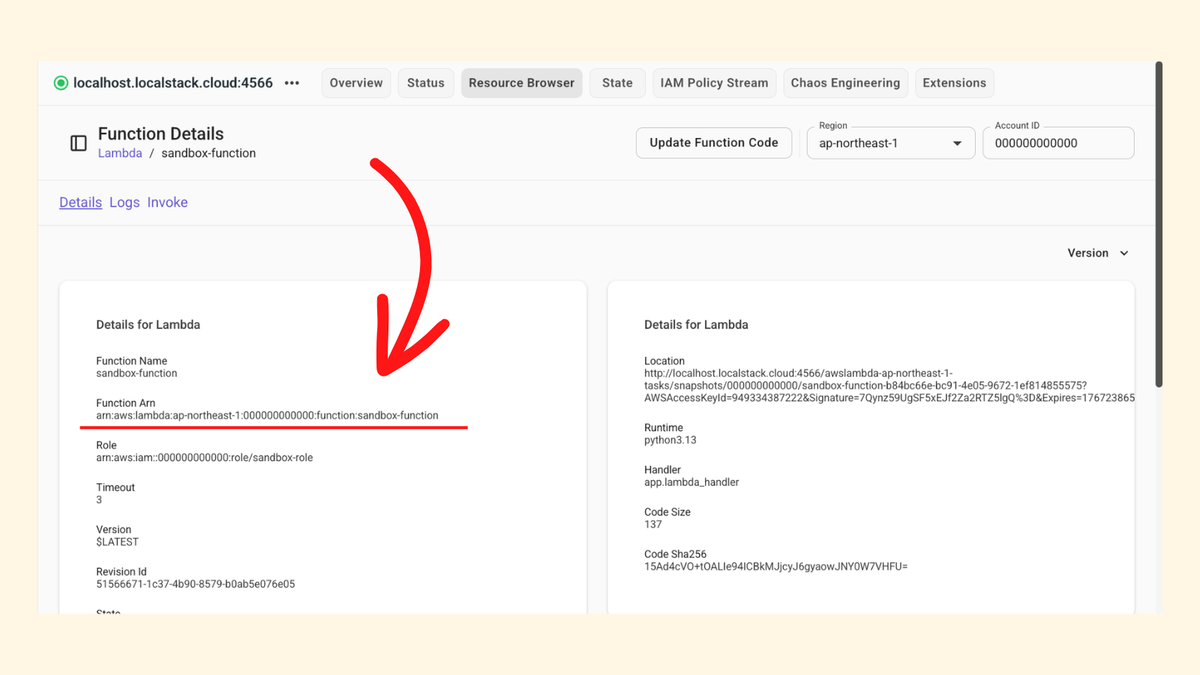Follow the Lambda breadcrumb link
This screenshot has width=1200, height=675.
[x=120, y=153]
